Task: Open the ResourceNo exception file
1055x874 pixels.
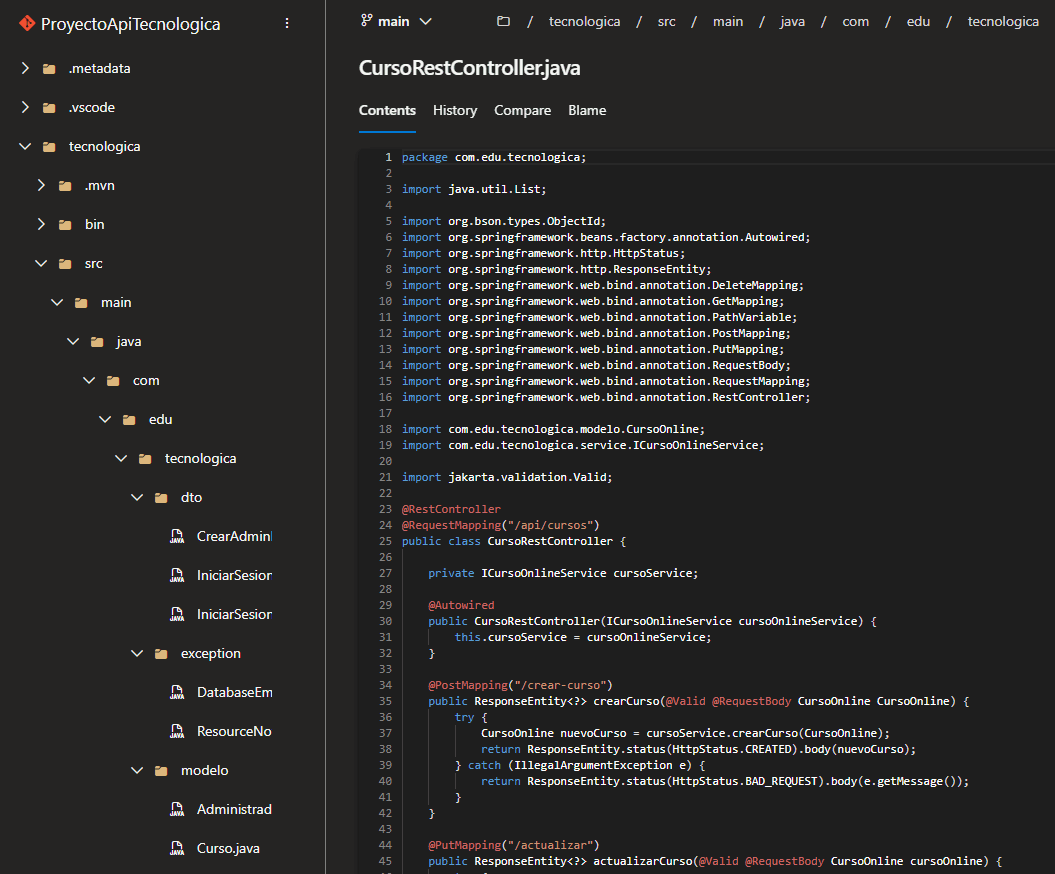Action: click(234, 731)
